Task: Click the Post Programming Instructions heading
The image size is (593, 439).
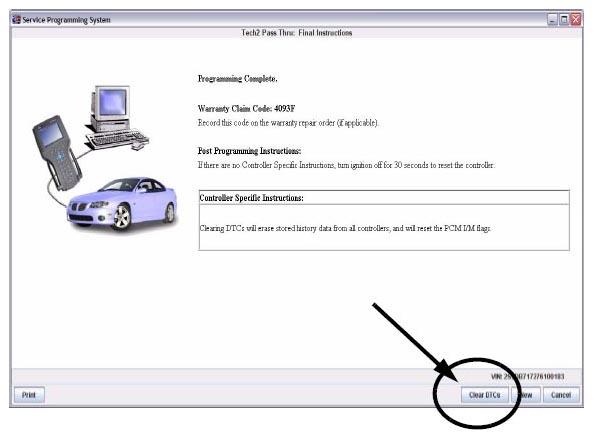Action: [249, 151]
